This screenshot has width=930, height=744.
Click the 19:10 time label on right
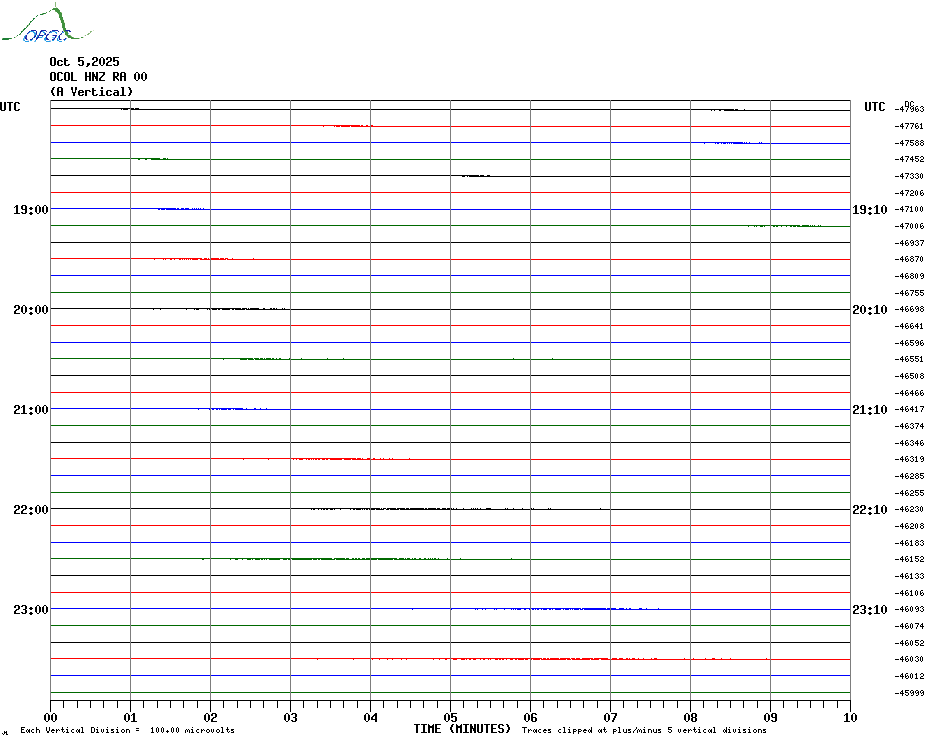[869, 210]
